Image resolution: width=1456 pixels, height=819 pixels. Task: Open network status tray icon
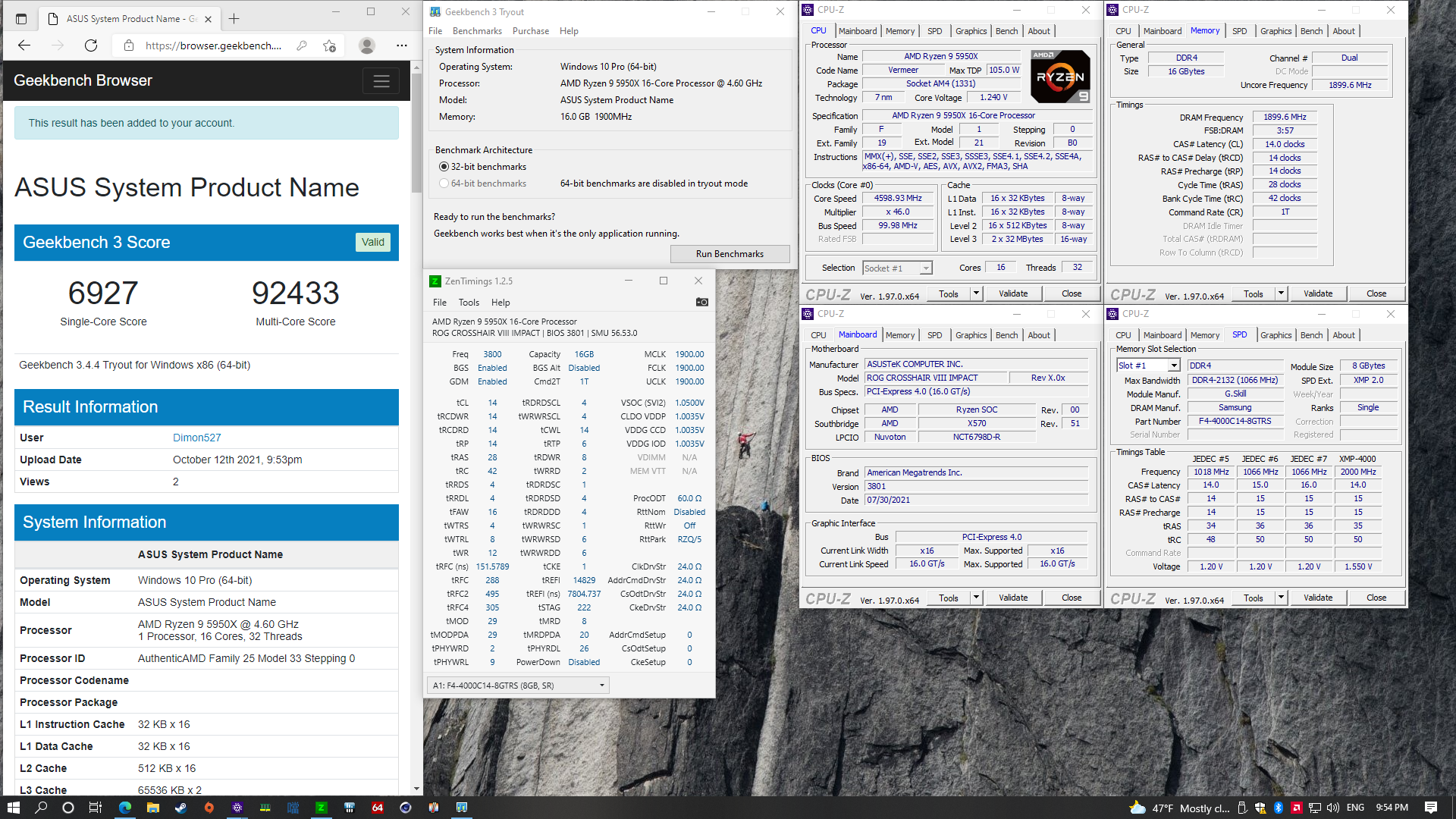1315,808
